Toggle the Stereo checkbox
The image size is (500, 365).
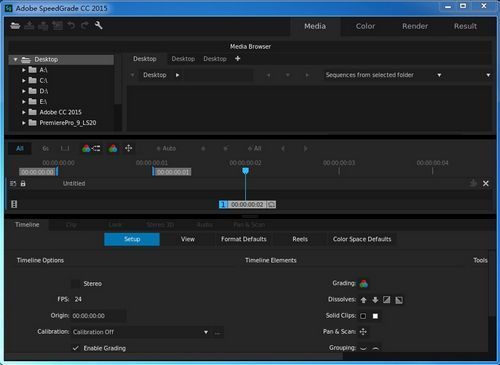tap(76, 284)
